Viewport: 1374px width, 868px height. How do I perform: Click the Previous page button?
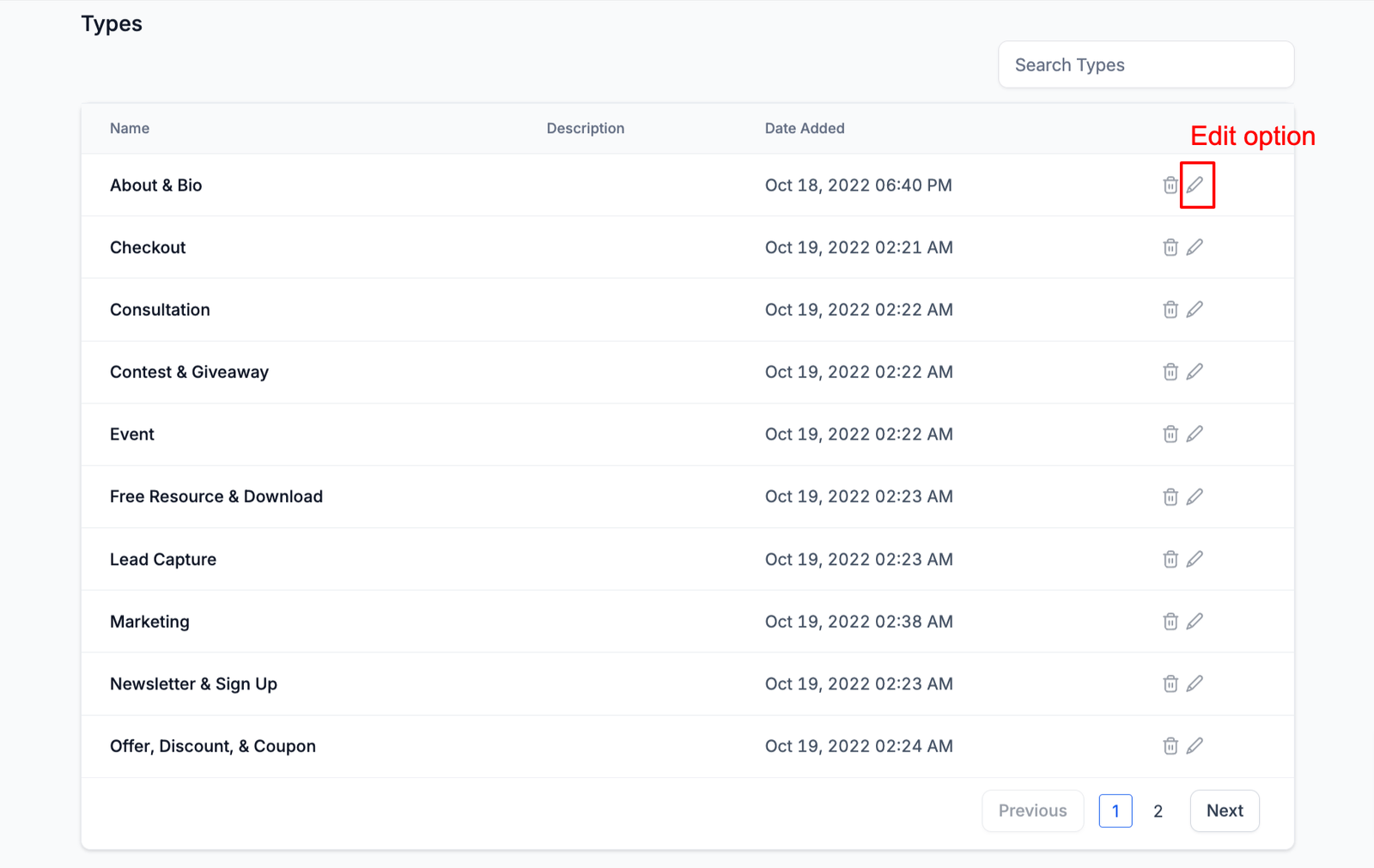(x=1032, y=810)
